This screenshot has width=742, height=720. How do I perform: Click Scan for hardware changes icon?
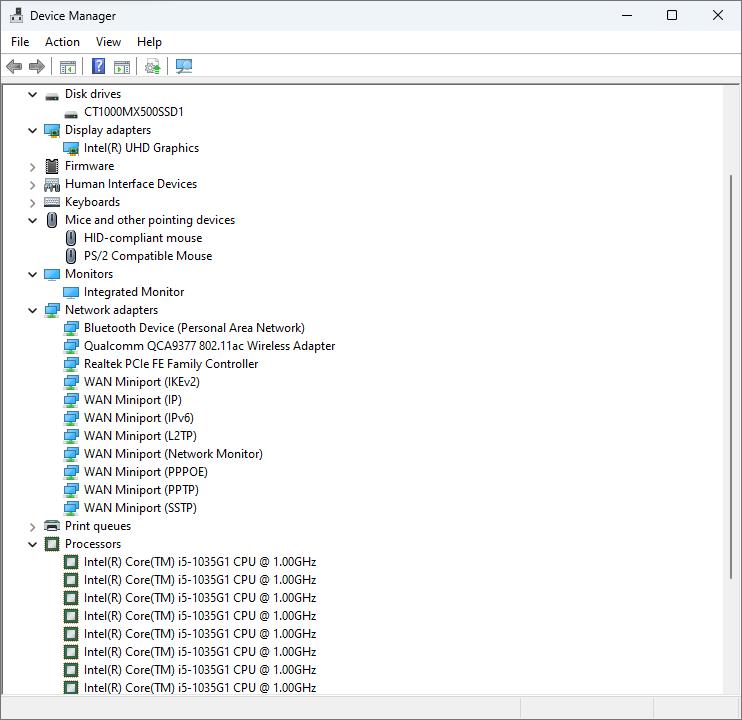click(184, 67)
